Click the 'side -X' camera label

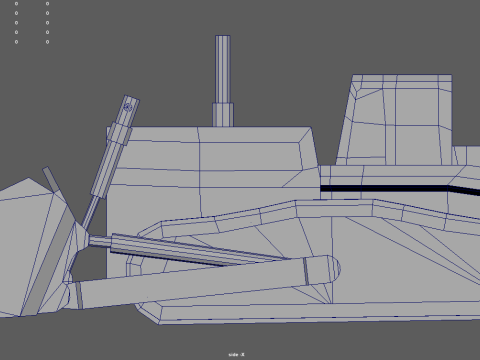pos(237,354)
